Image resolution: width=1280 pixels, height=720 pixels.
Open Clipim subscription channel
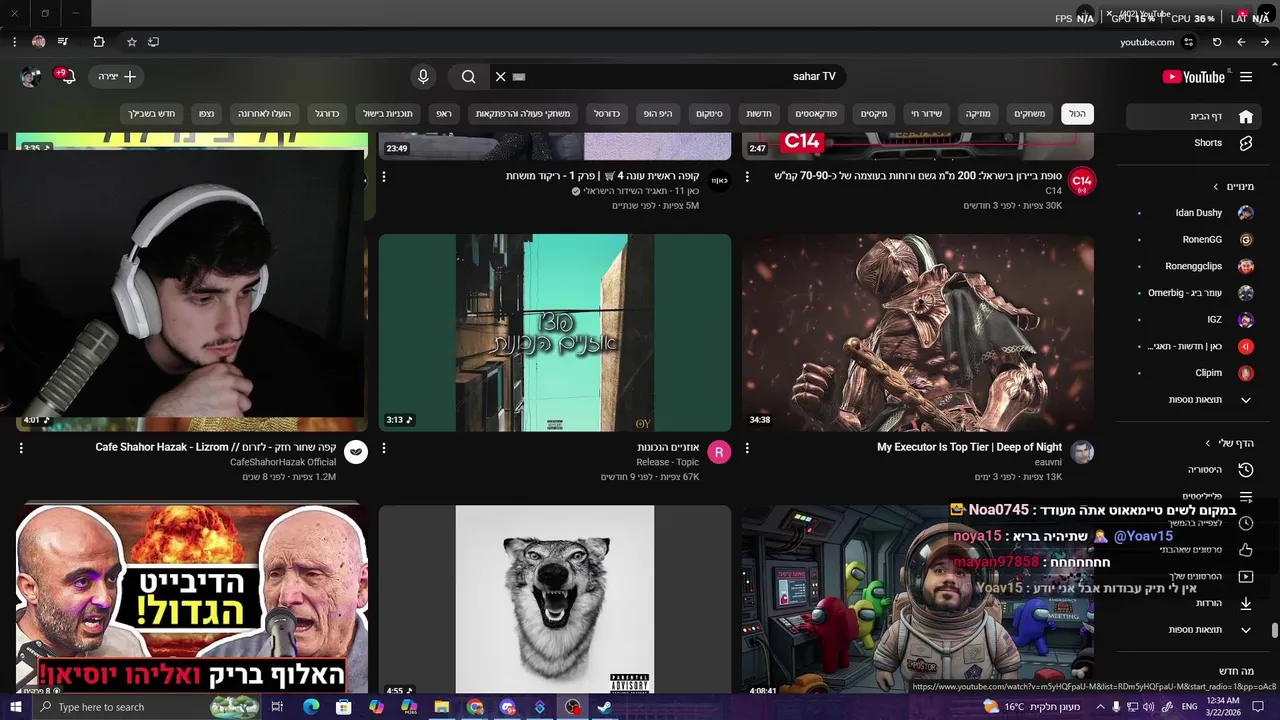pyautogui.click(x=1195, y=373)
